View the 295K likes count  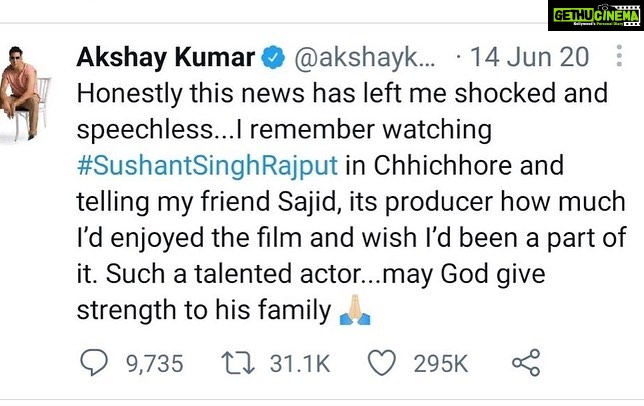441,364
